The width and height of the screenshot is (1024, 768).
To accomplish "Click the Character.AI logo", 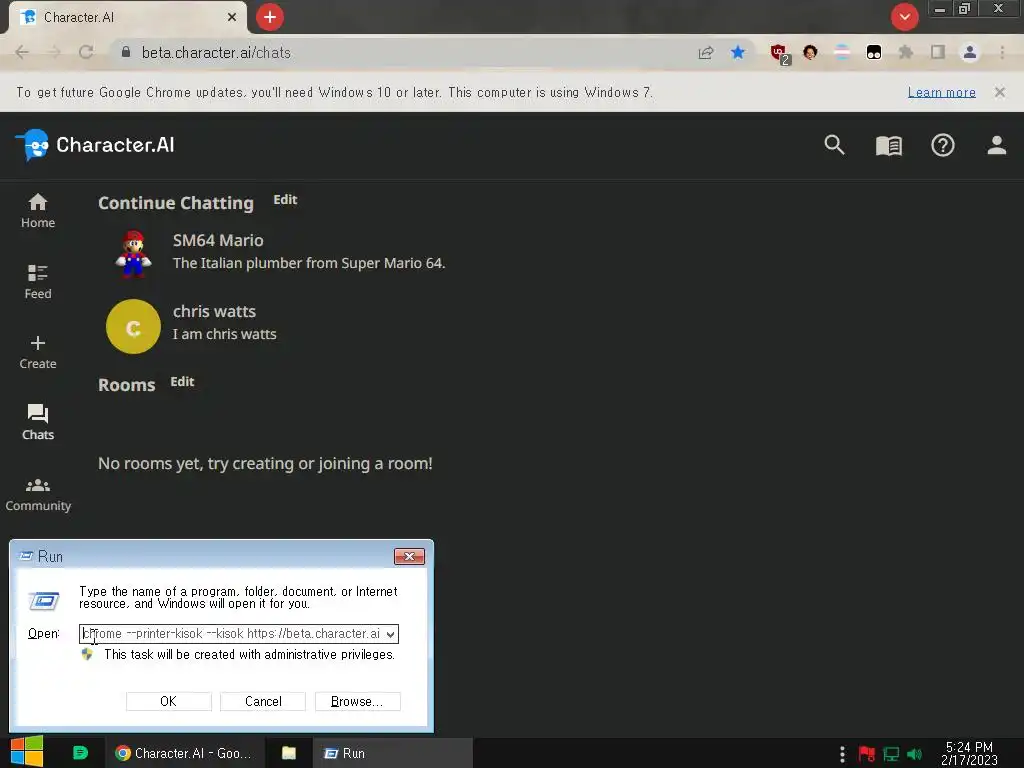I will [x=95, y=144].
